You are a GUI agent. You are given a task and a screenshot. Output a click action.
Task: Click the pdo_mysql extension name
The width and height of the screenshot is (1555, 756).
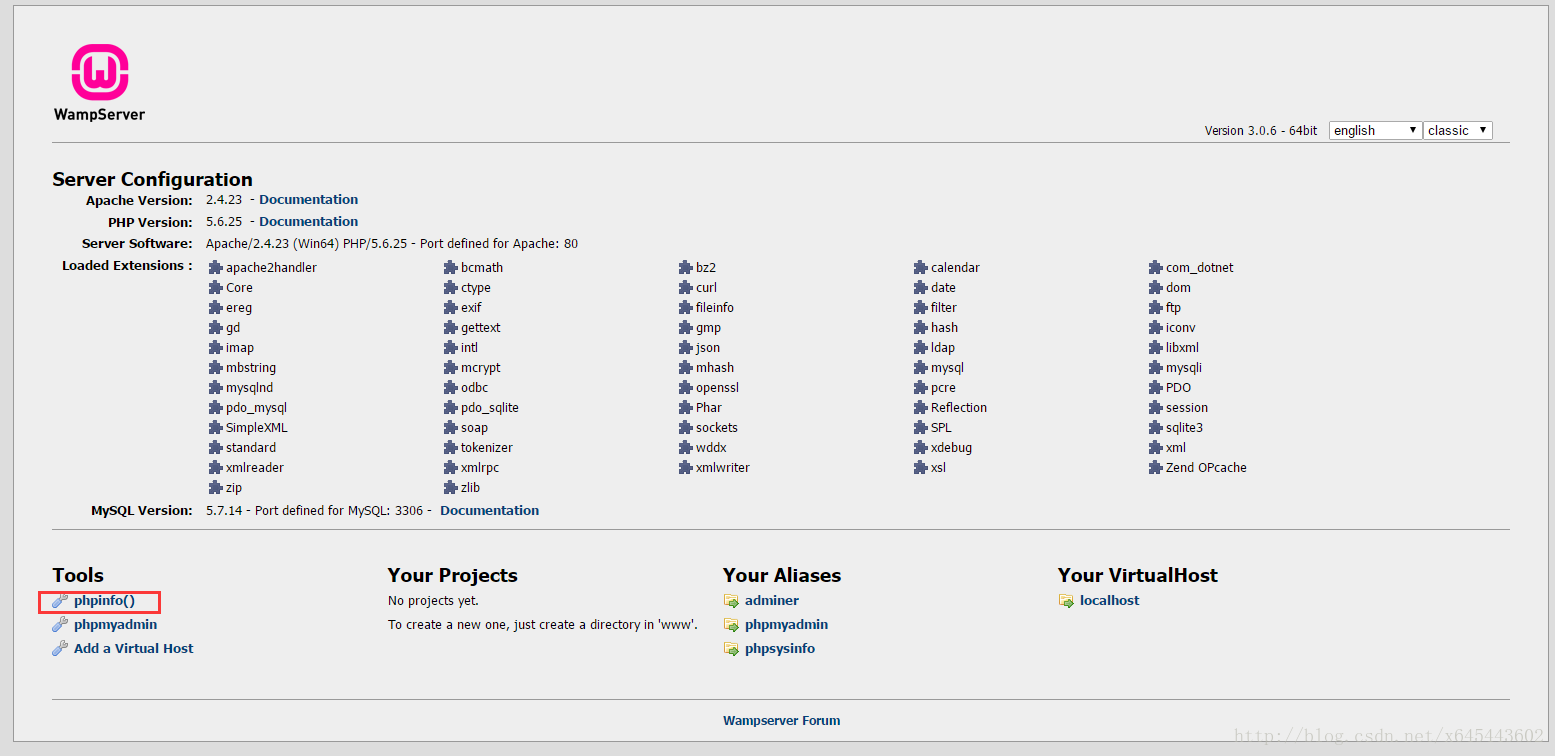click(256, 408)
